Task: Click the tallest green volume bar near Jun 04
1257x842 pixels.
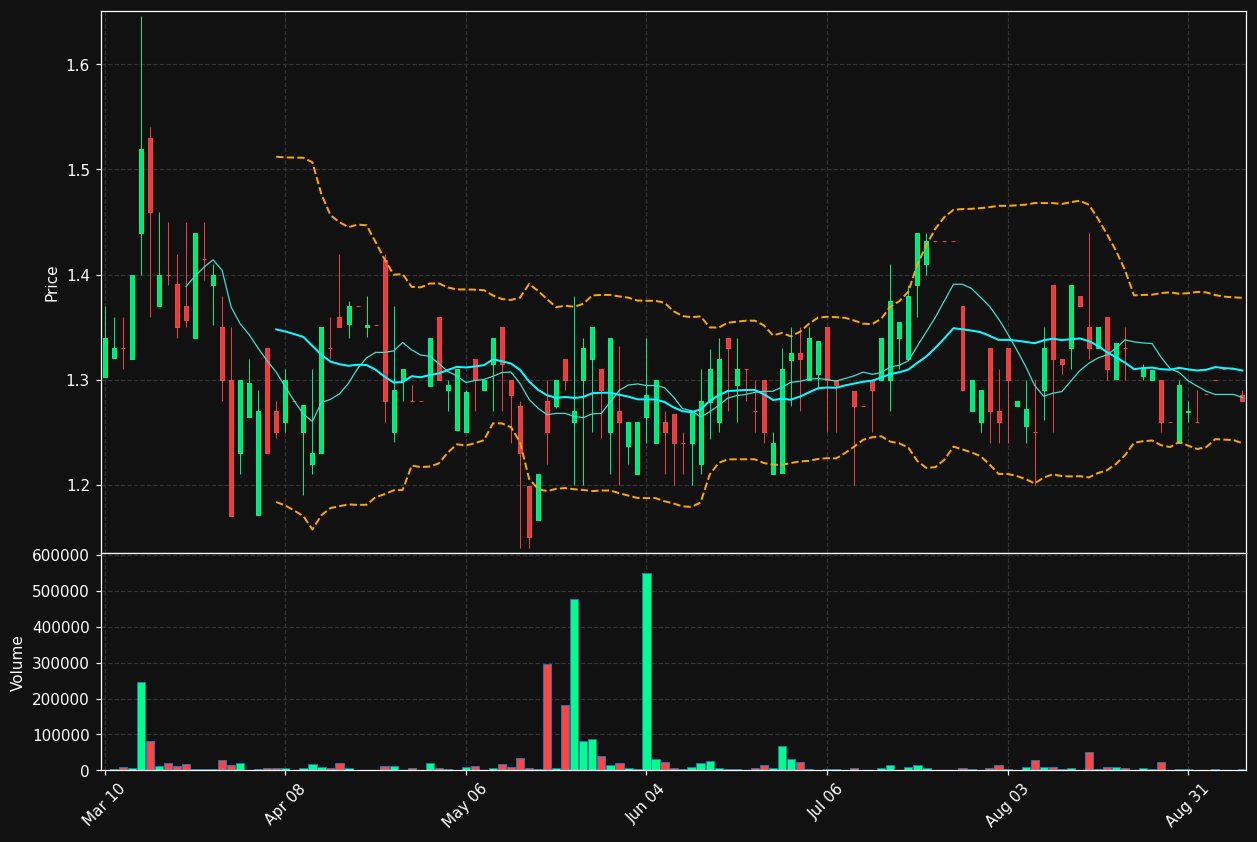Action: click(647, 672)
